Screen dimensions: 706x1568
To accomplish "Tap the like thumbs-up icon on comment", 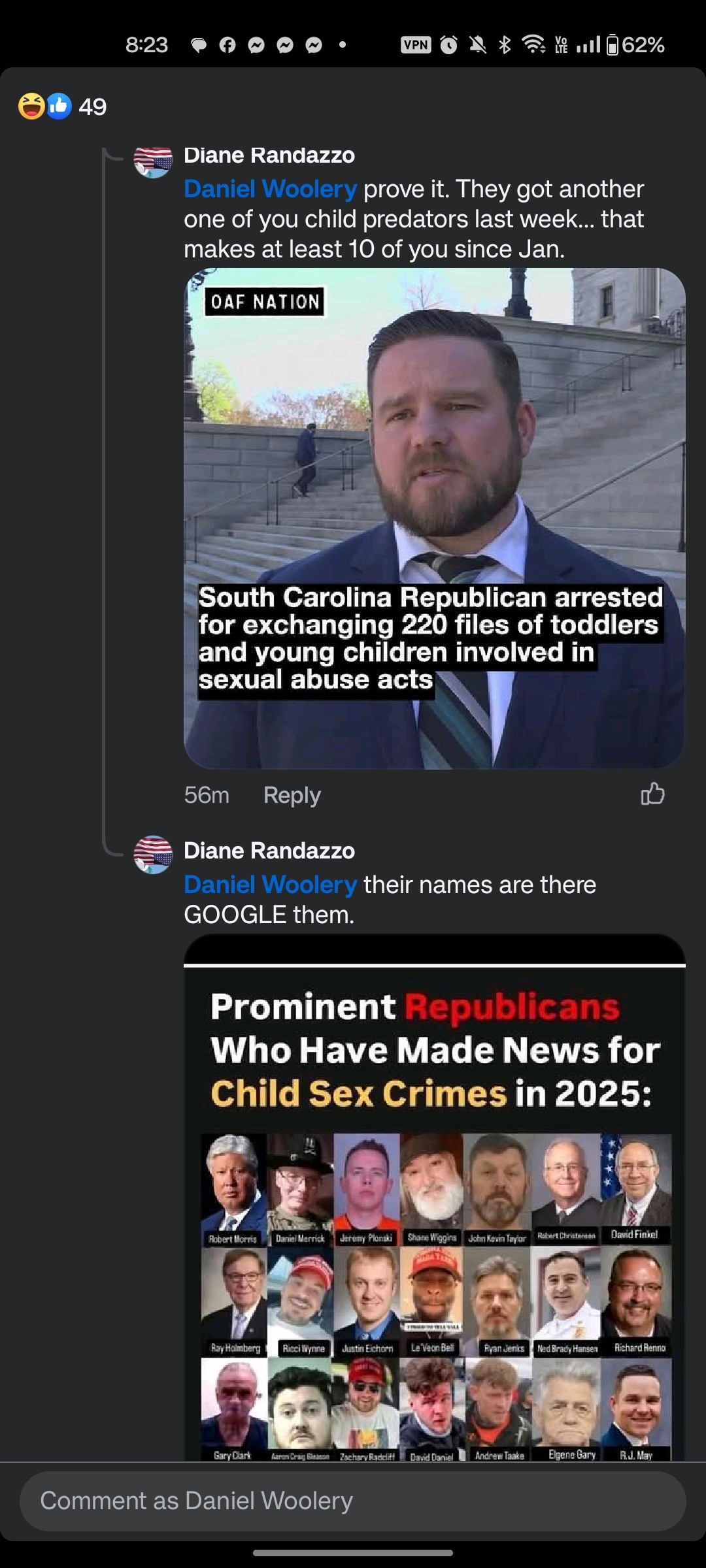I will tap(652, 794).
